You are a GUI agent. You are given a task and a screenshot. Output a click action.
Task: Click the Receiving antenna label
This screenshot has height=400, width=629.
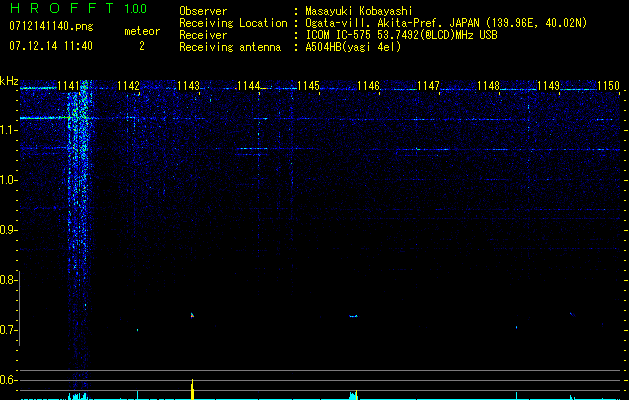pos(230,47)
